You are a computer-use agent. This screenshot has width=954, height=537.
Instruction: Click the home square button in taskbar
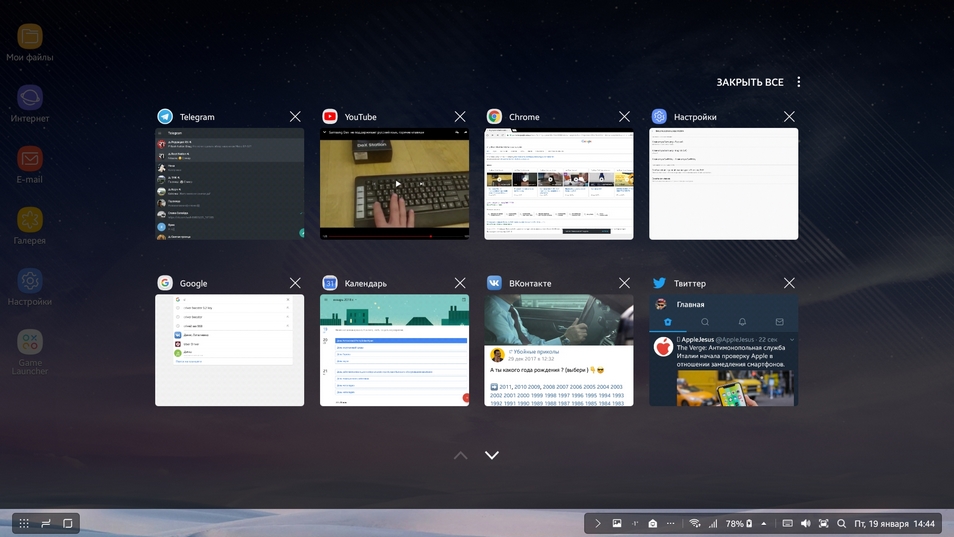(68, 523)
